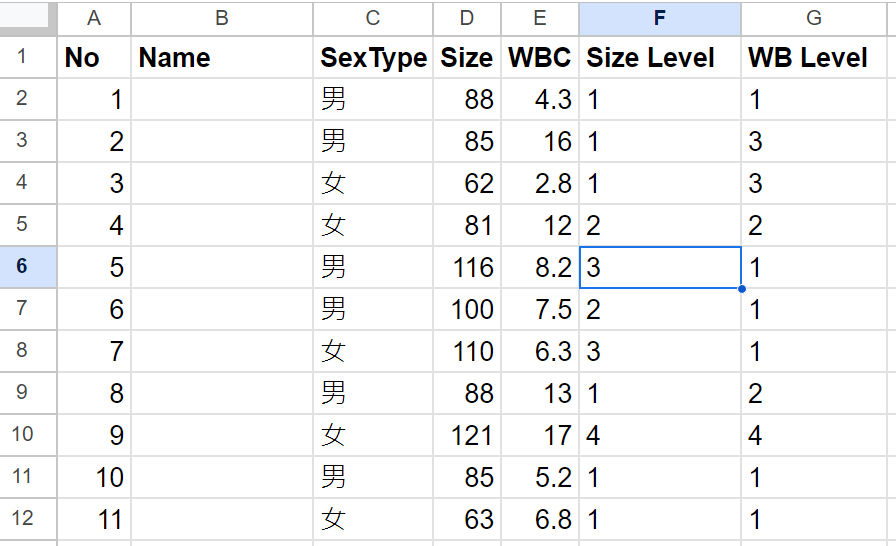Click the Name header cell
The width and height of the screenshot is (896, 546).
pyautogui.click(x=221, y=58)
